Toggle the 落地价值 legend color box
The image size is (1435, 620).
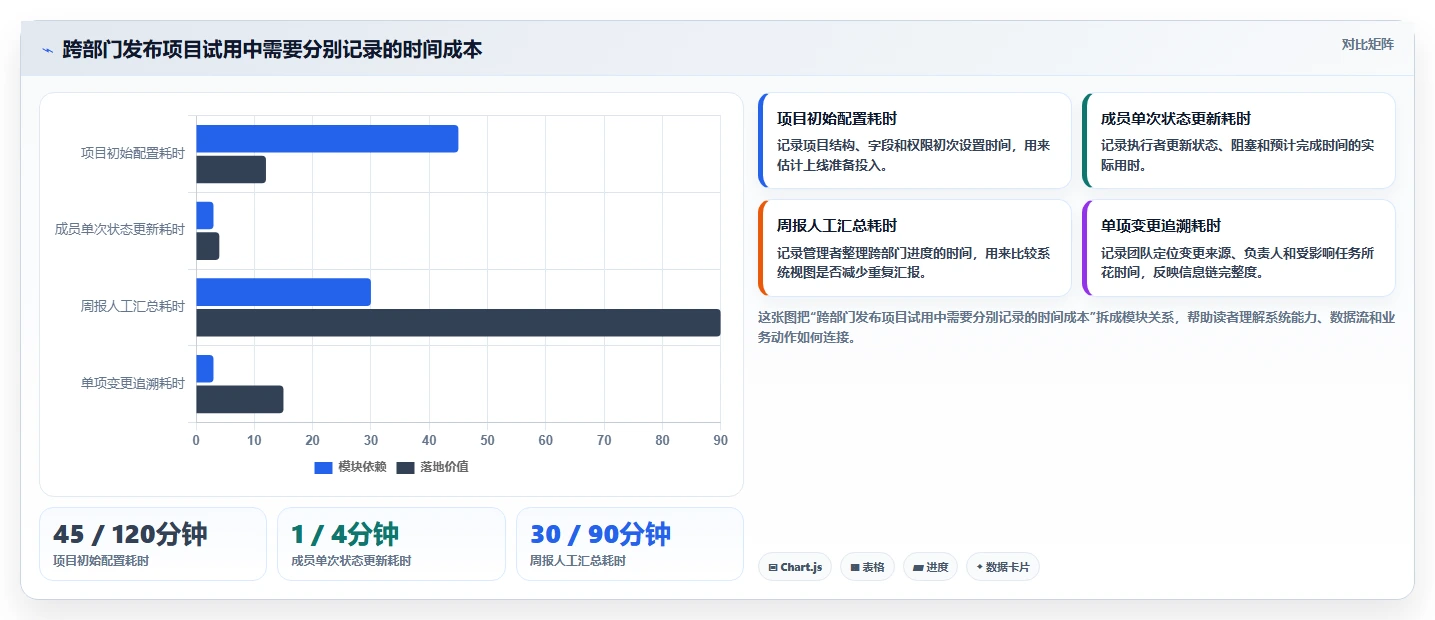pyautogui.click(x=405, y=467)
